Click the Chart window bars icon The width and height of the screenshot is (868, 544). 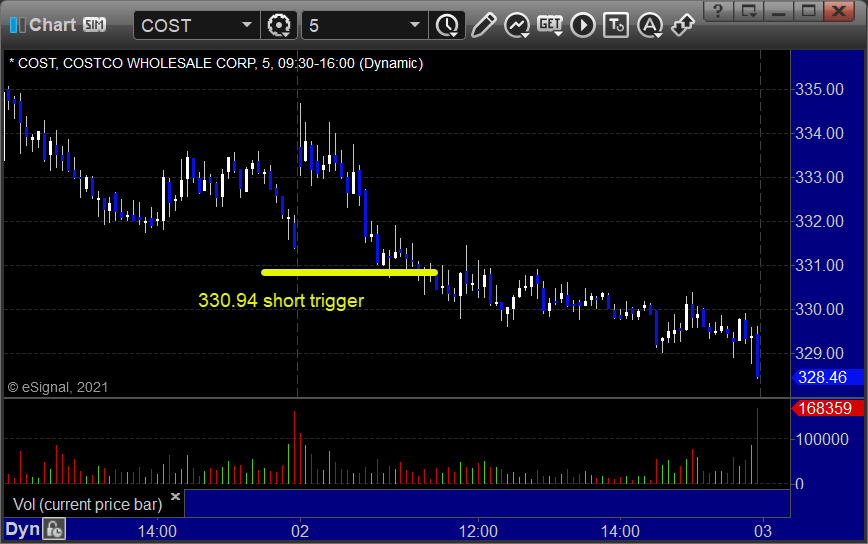pyautogui.click(x=17, y=25)
